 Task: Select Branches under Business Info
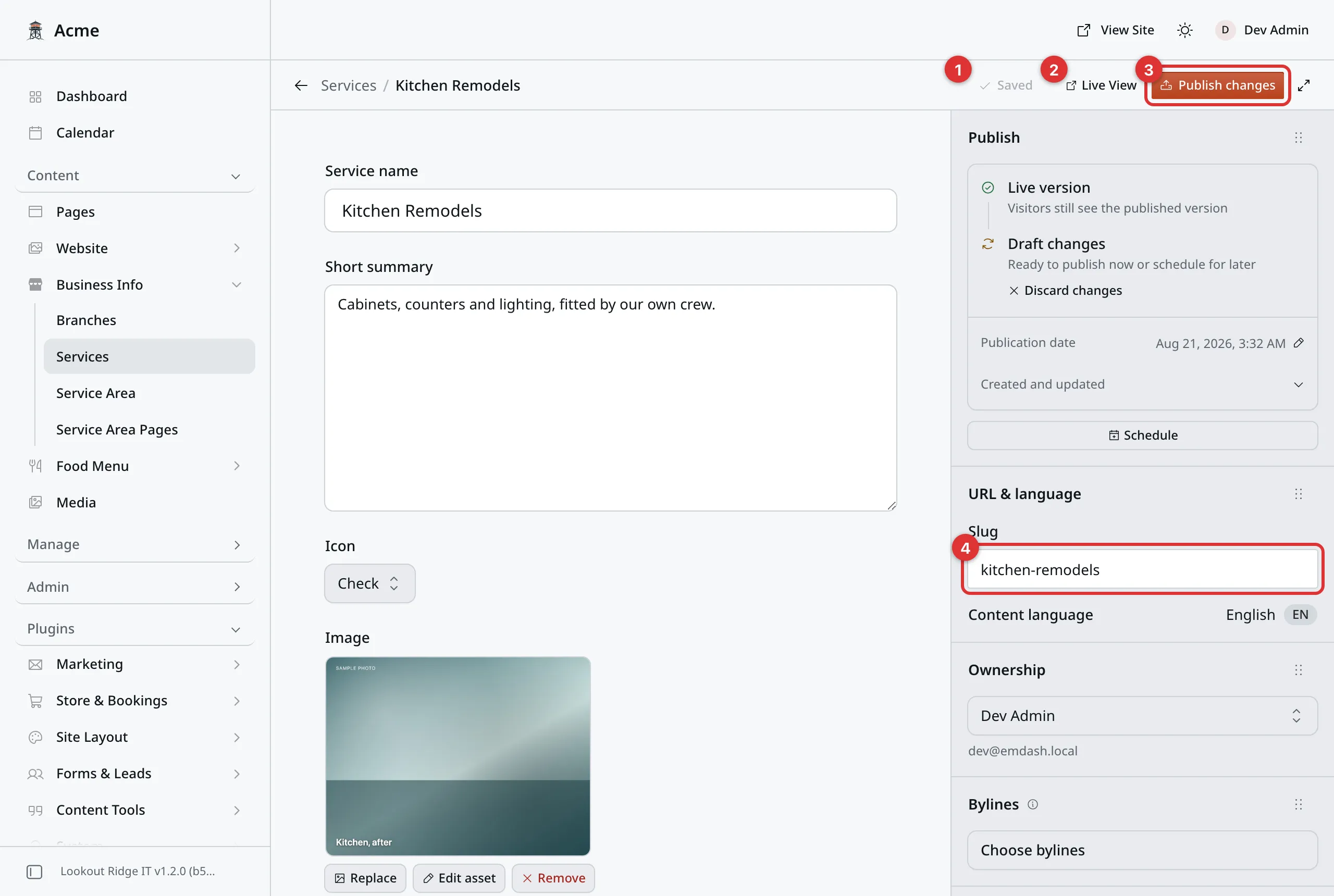coord(149,320)
